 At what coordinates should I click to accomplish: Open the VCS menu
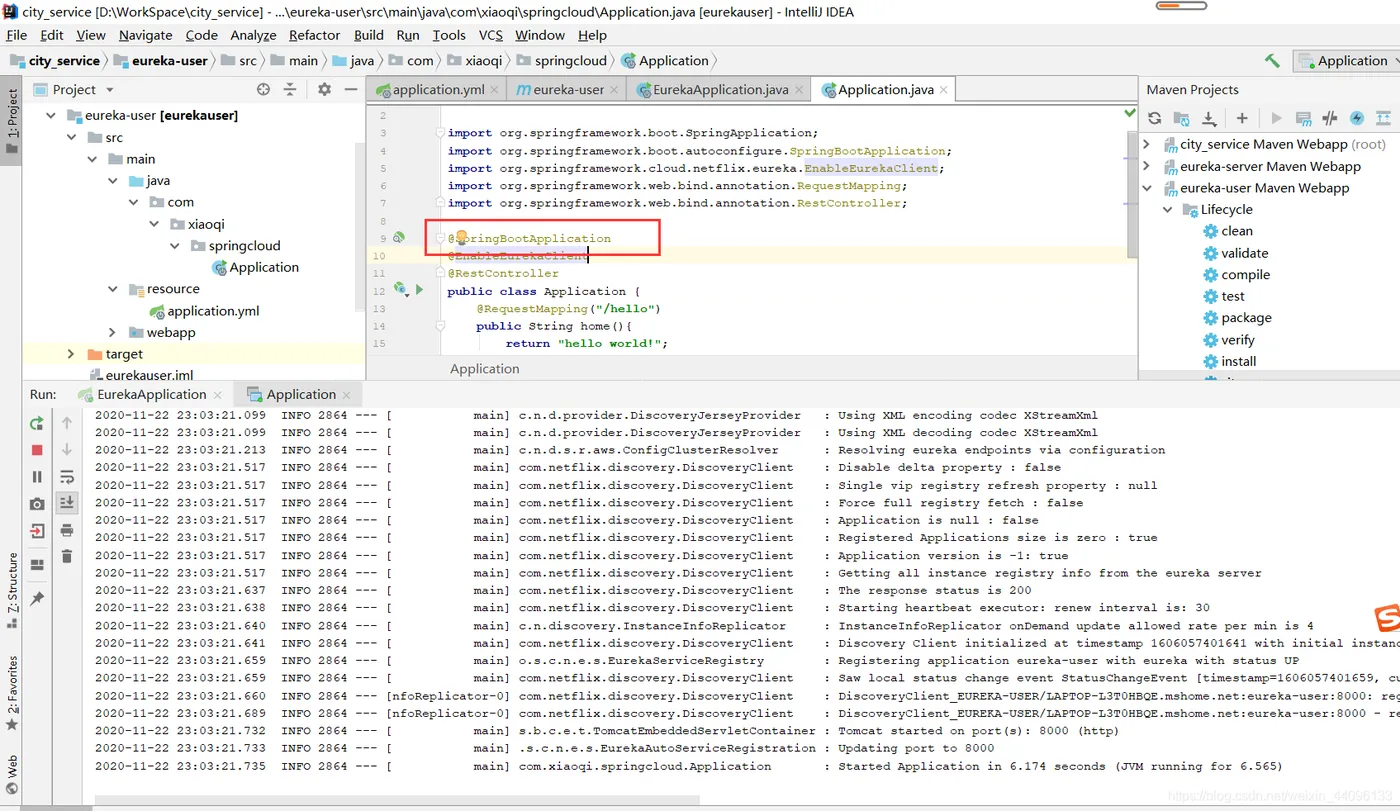pos(490,35)
